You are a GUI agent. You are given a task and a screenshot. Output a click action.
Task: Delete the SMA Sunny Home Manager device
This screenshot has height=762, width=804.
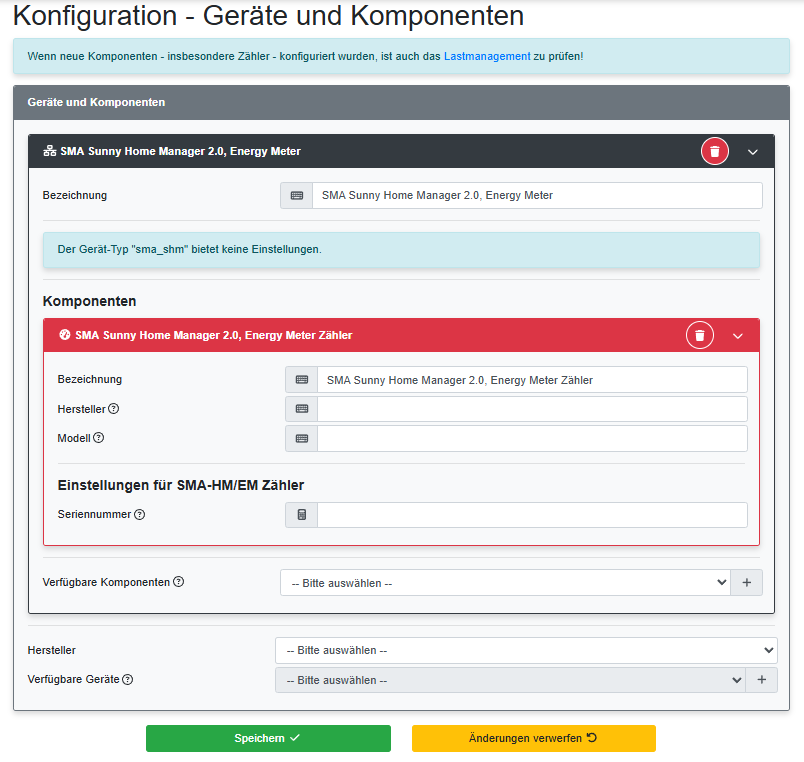click(715, 151)
